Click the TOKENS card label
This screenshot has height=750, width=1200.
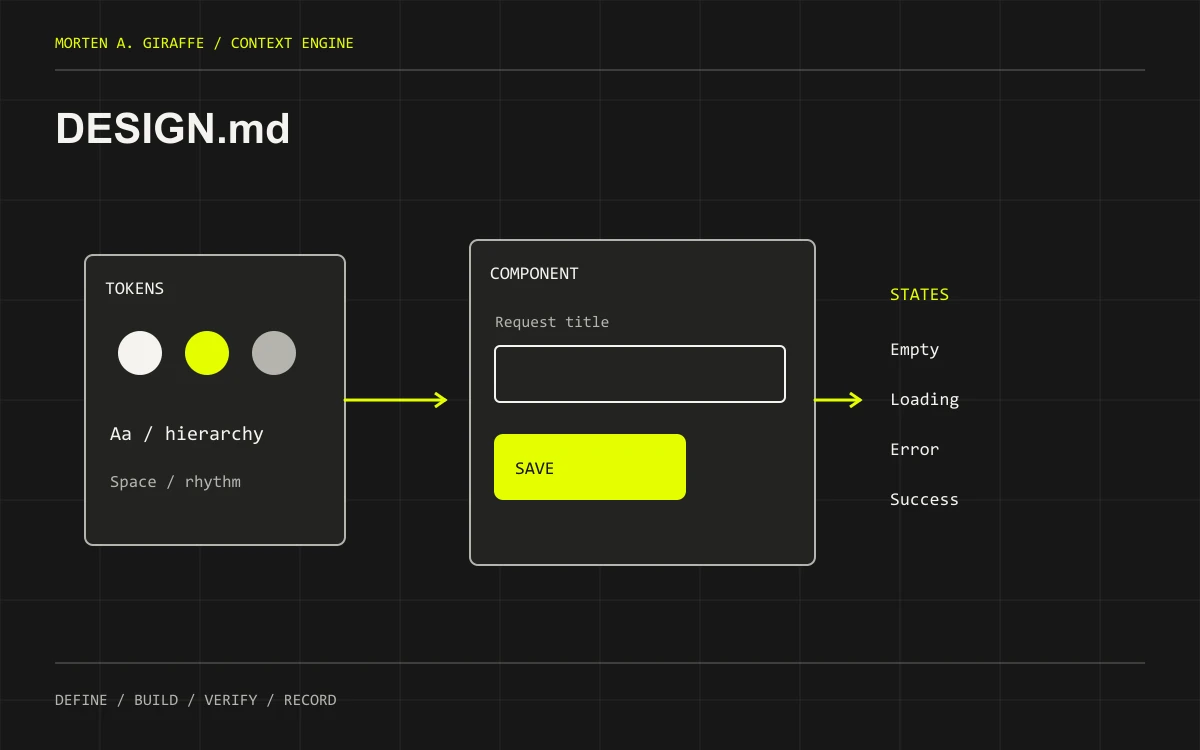[x=135, y=288]
